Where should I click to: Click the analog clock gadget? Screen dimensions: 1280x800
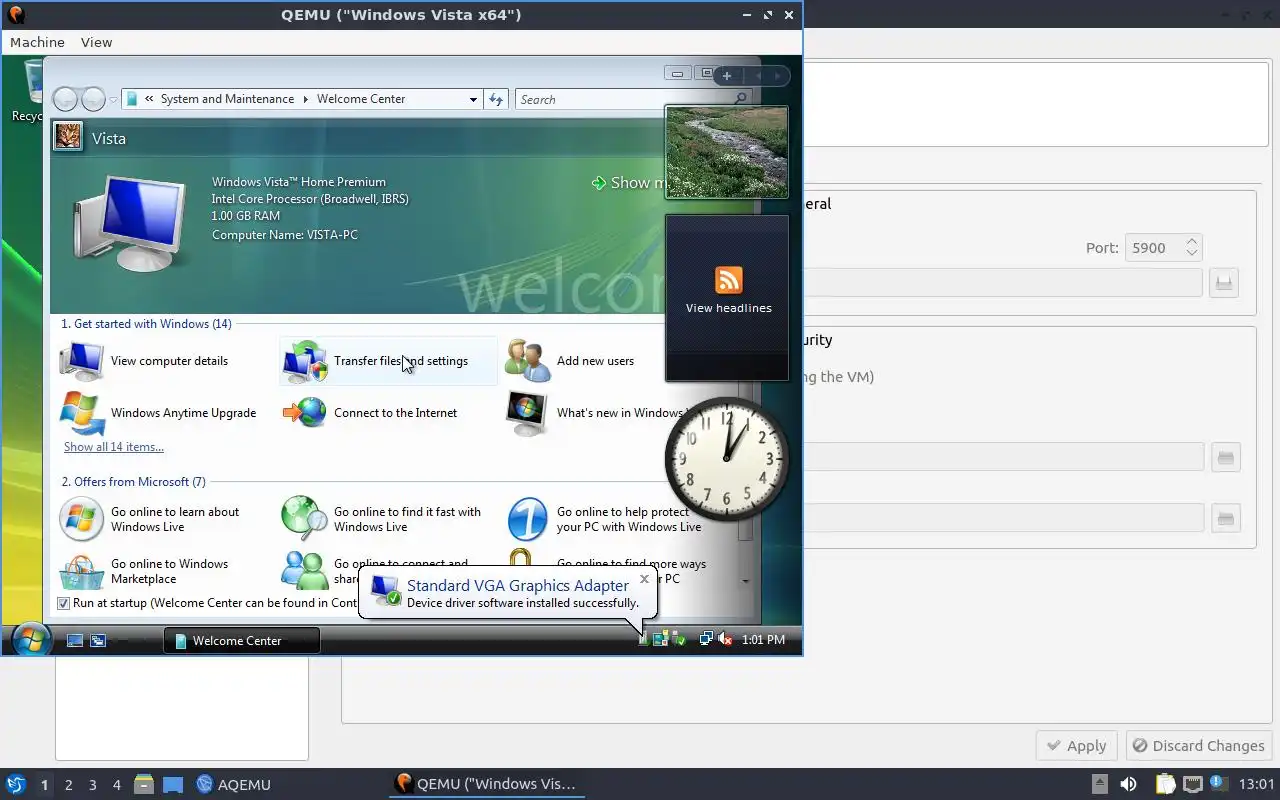point(727,459)
